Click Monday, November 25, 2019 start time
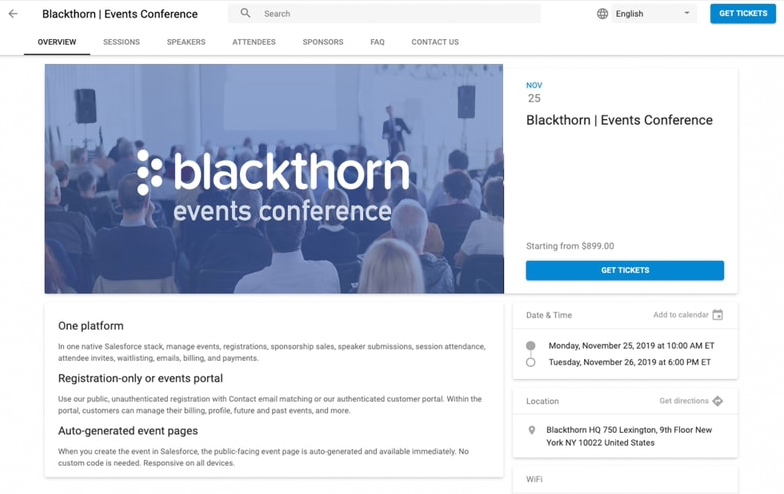 (632, 346)
